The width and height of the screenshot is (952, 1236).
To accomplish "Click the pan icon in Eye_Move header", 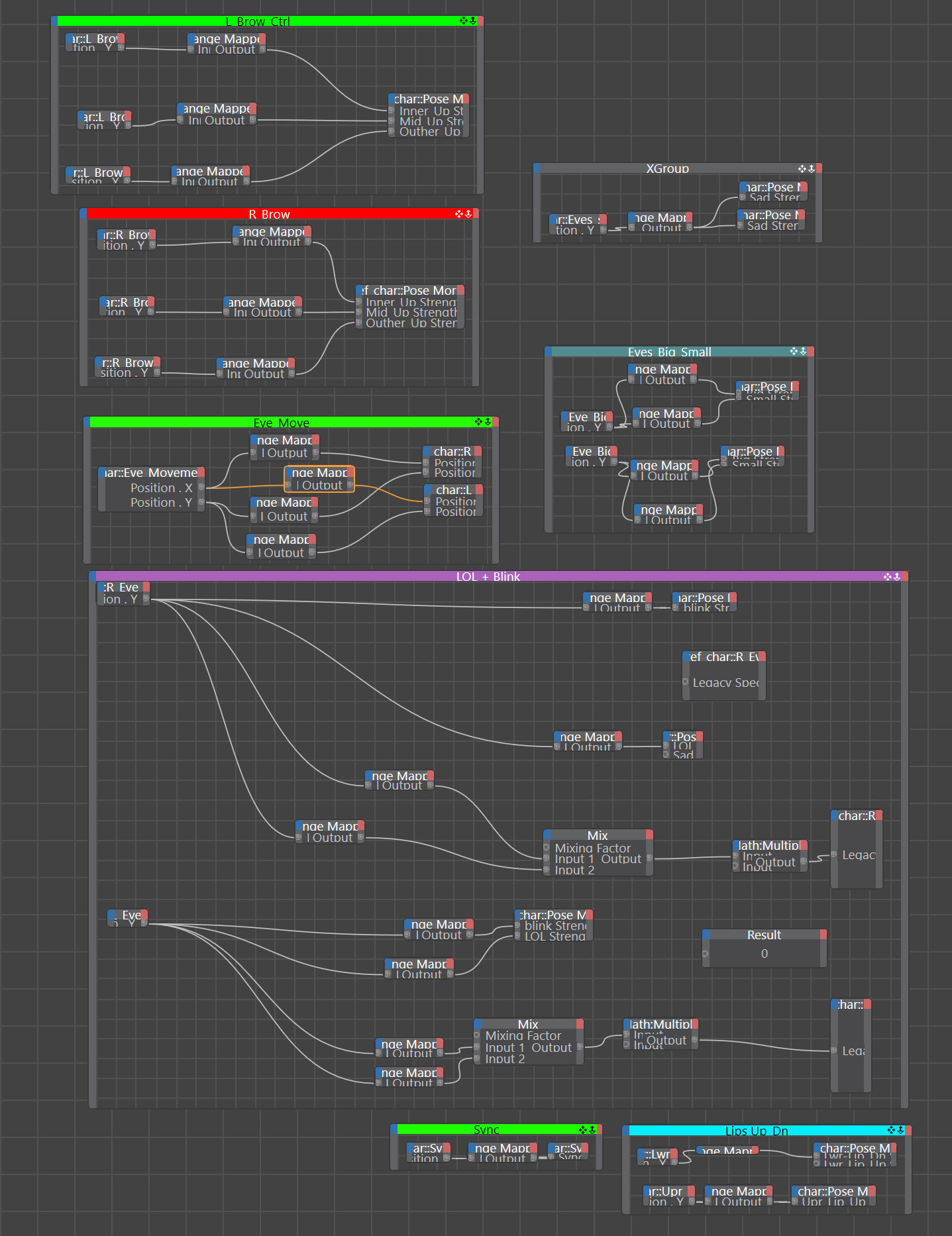I will click(x=479, y=422).
